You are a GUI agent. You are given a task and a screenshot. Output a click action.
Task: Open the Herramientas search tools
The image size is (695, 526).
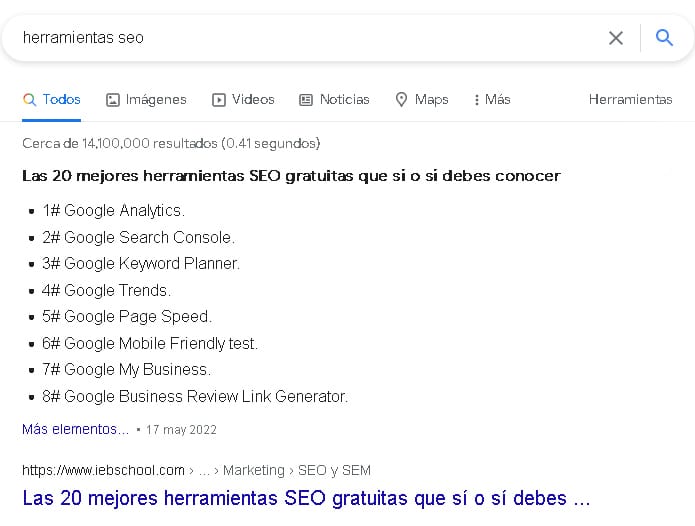[630, 99]
